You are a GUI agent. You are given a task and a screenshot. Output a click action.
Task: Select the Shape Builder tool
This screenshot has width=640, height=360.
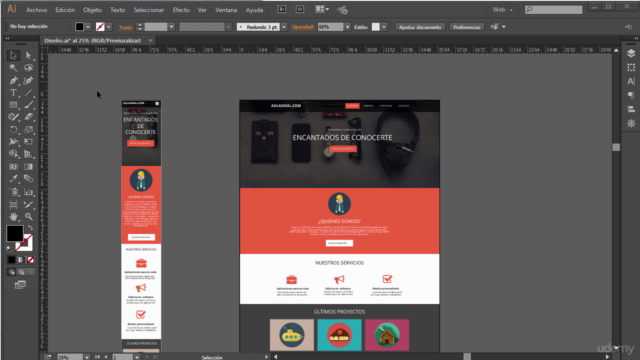click(x=13, y=154)
